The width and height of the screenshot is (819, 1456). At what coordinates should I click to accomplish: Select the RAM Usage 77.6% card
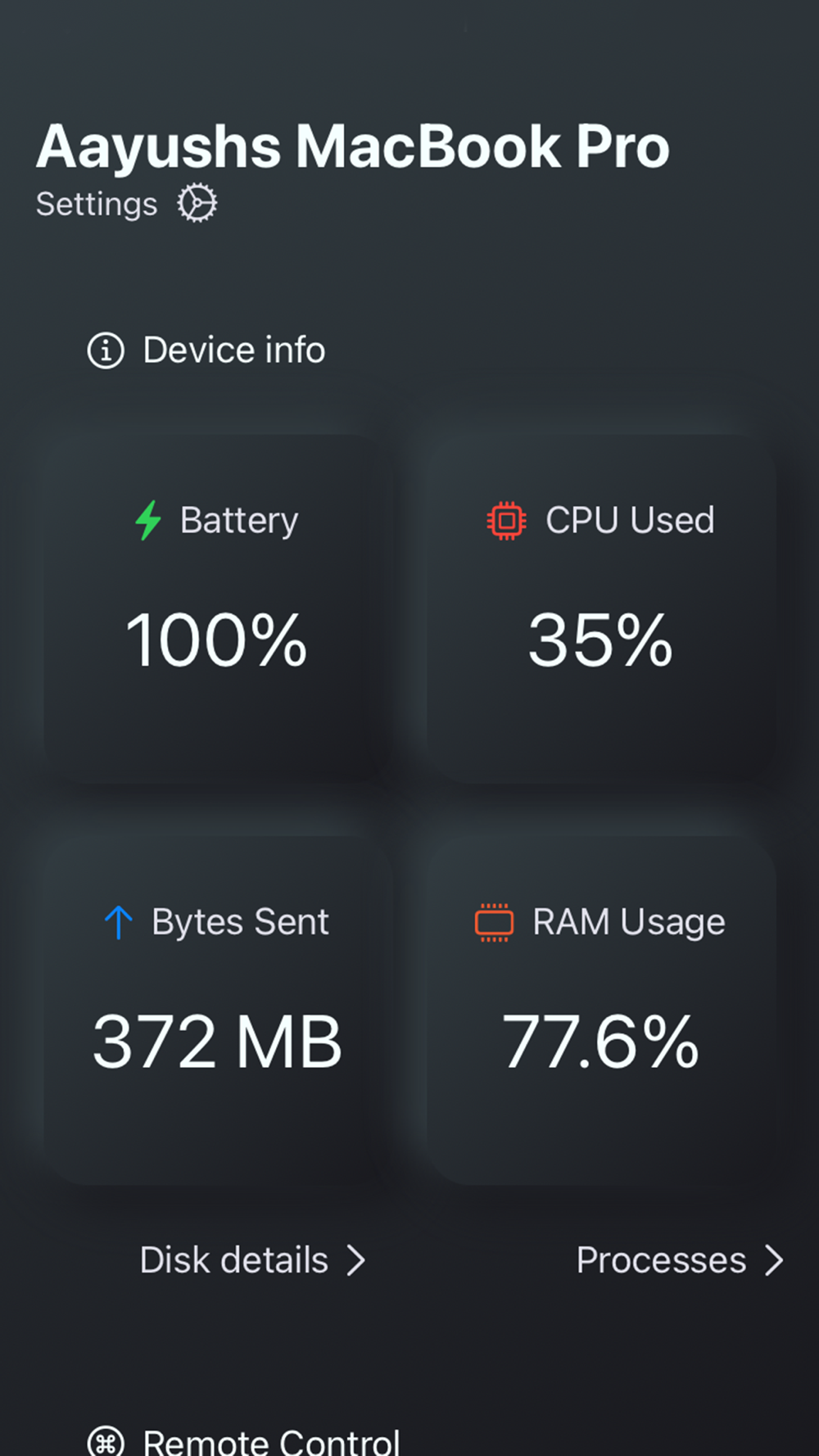[600, 1010]
